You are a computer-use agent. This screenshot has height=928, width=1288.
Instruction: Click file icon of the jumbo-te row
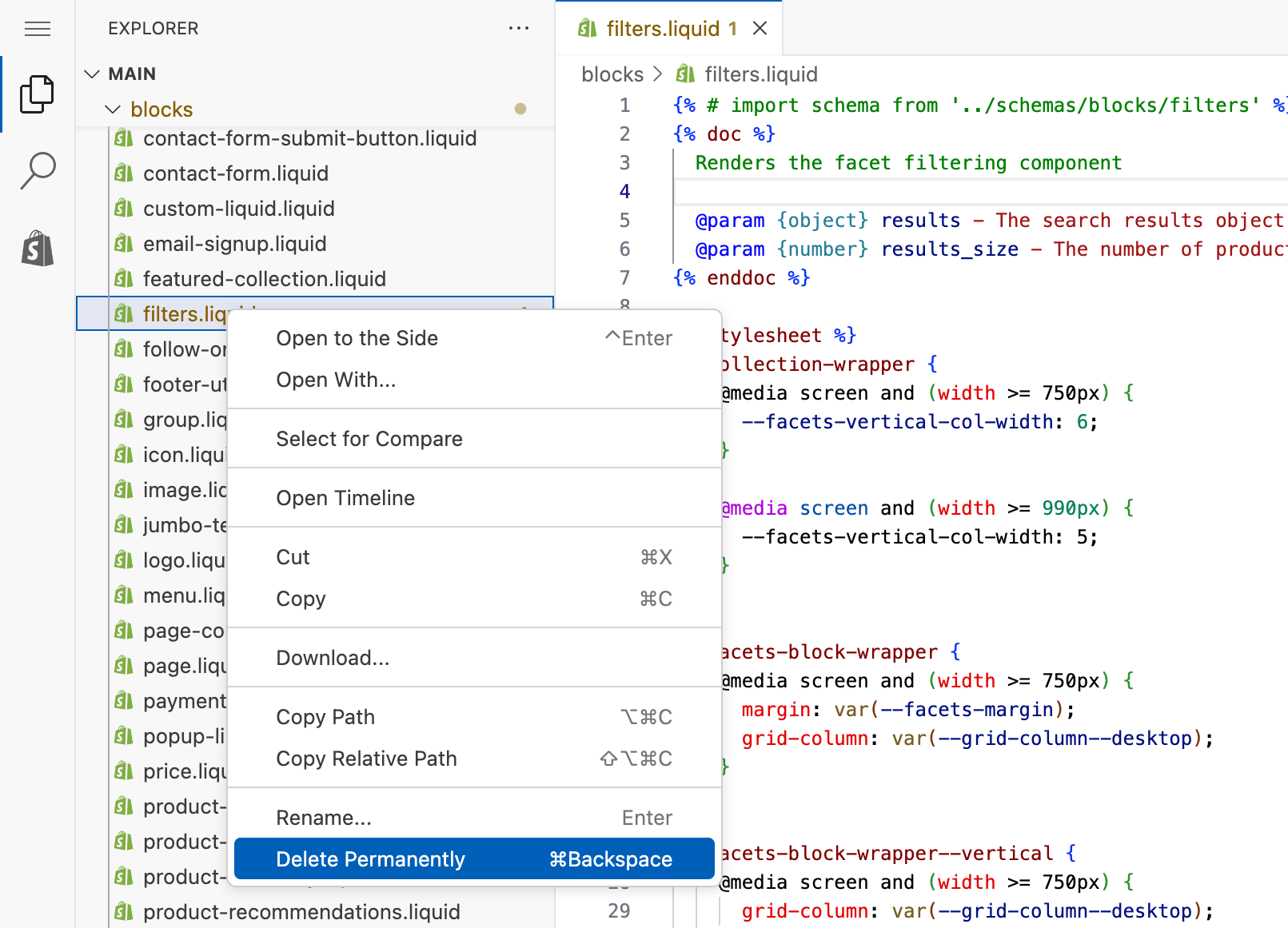[124, 524]
